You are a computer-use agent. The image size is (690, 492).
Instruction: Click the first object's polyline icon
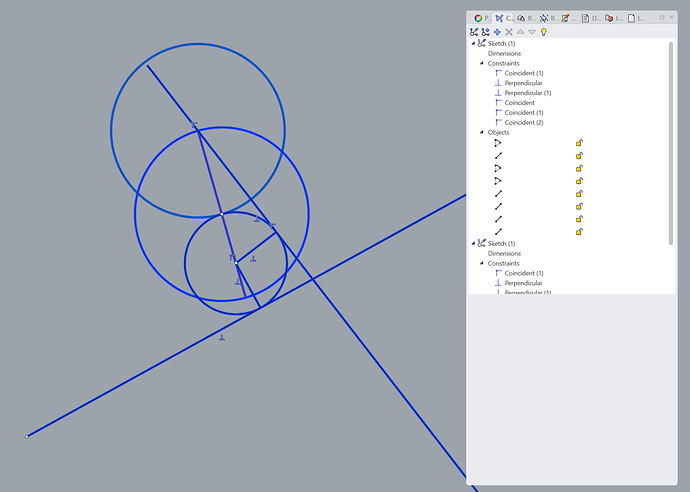[x=498, y=143]
